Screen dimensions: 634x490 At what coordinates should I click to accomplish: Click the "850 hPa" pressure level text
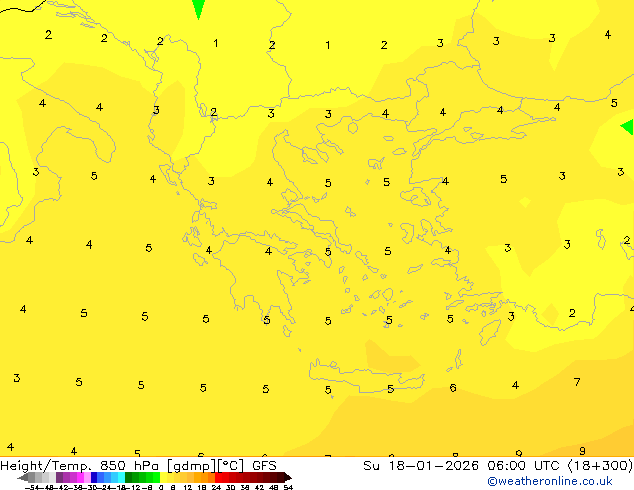(x=129, y=466)
